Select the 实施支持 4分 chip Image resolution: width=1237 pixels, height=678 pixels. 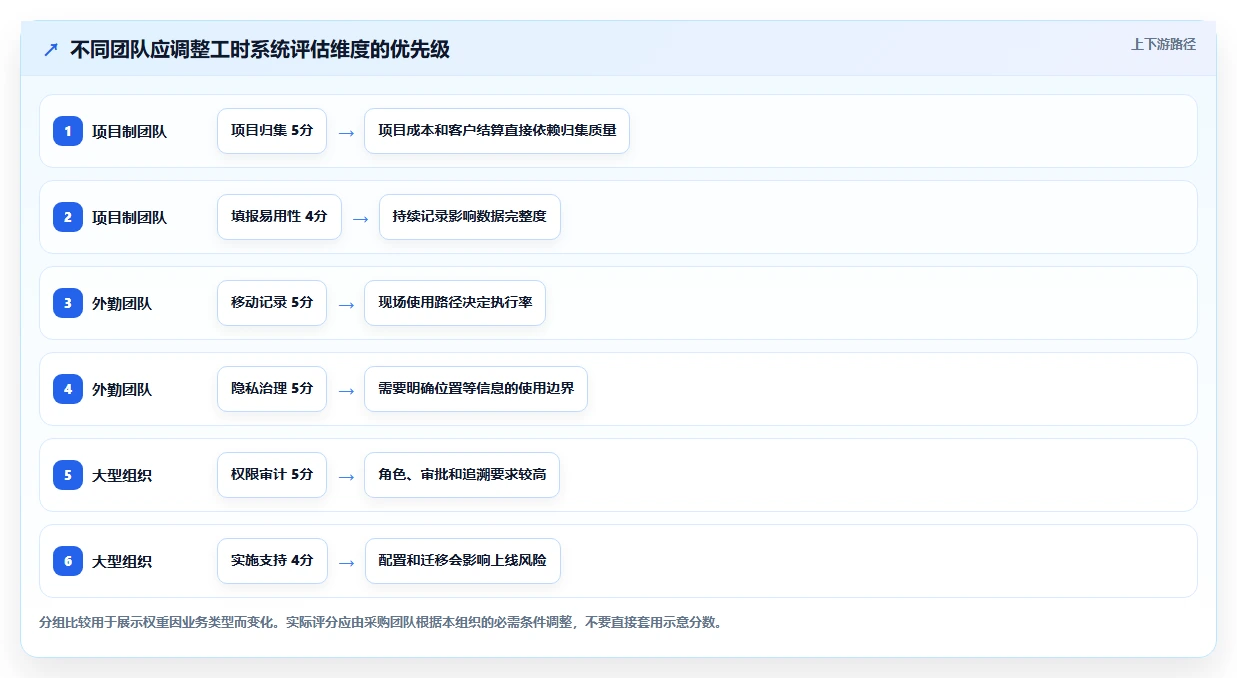coord(272,561)
